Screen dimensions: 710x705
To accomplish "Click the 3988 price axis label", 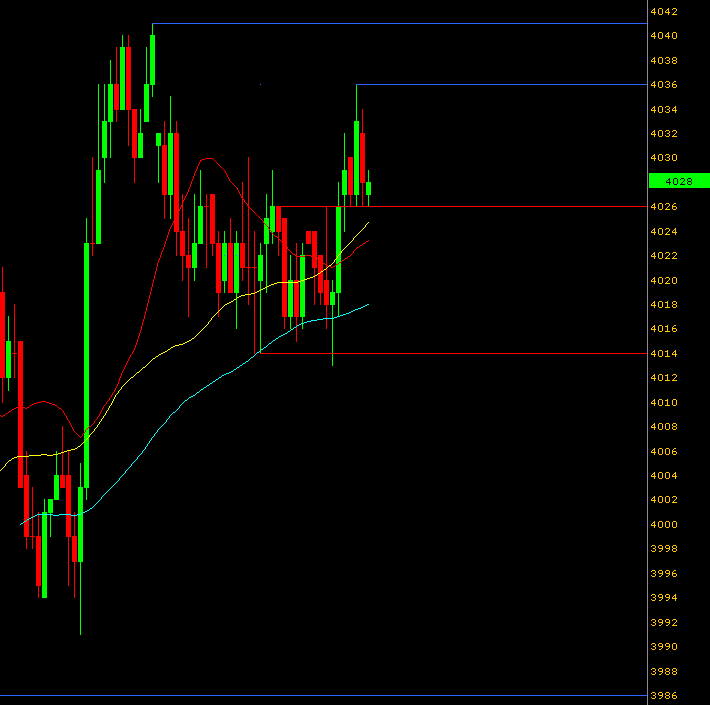I will pyautogui.click(x=664, y=671).
